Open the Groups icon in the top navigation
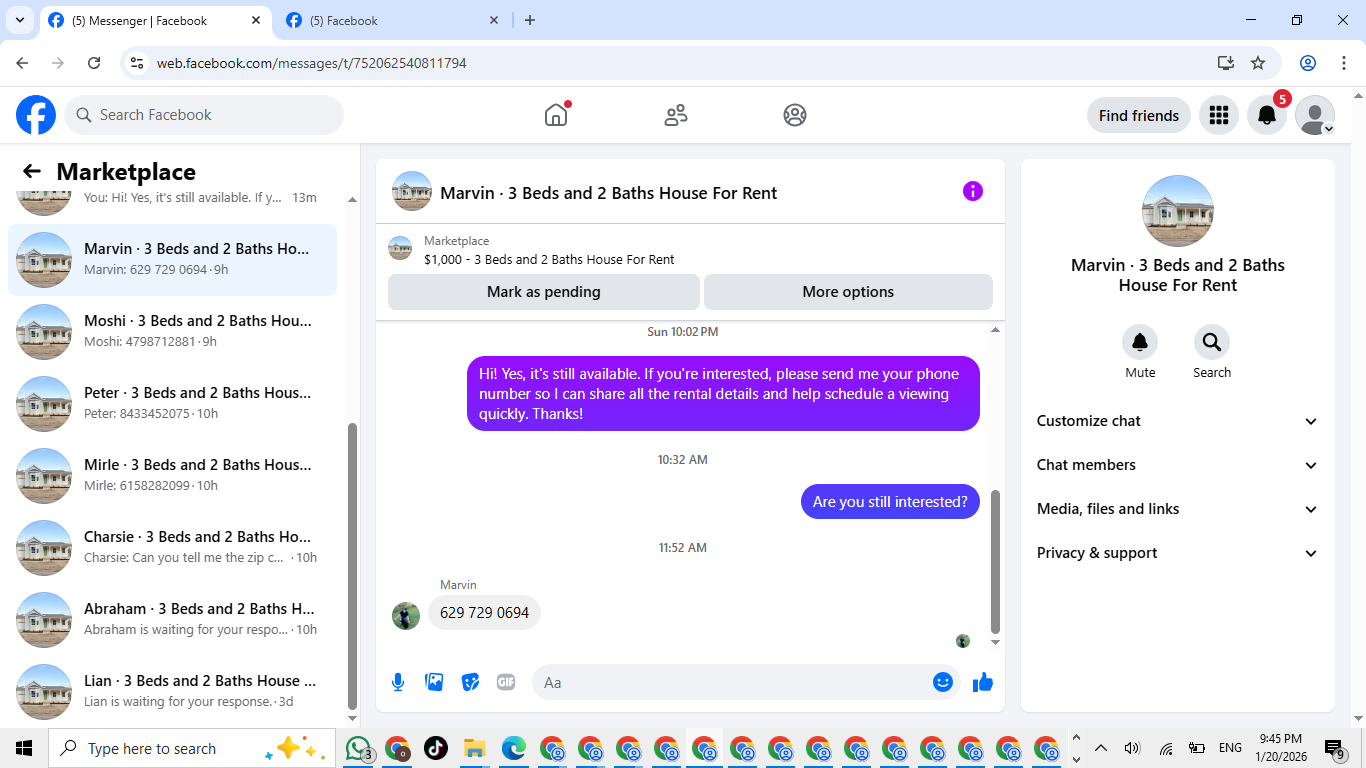The image size is (1366, 768). (795, 115)
